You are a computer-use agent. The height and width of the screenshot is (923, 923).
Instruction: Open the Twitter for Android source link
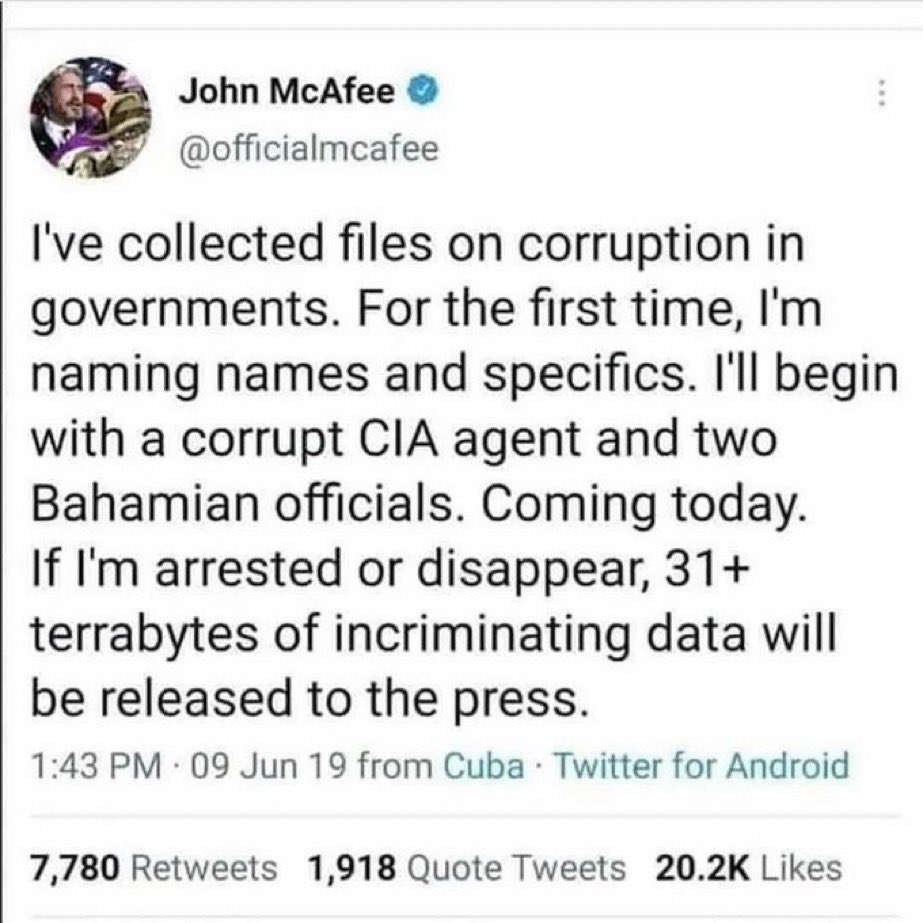pyautogui.click(x=699, y=767)
